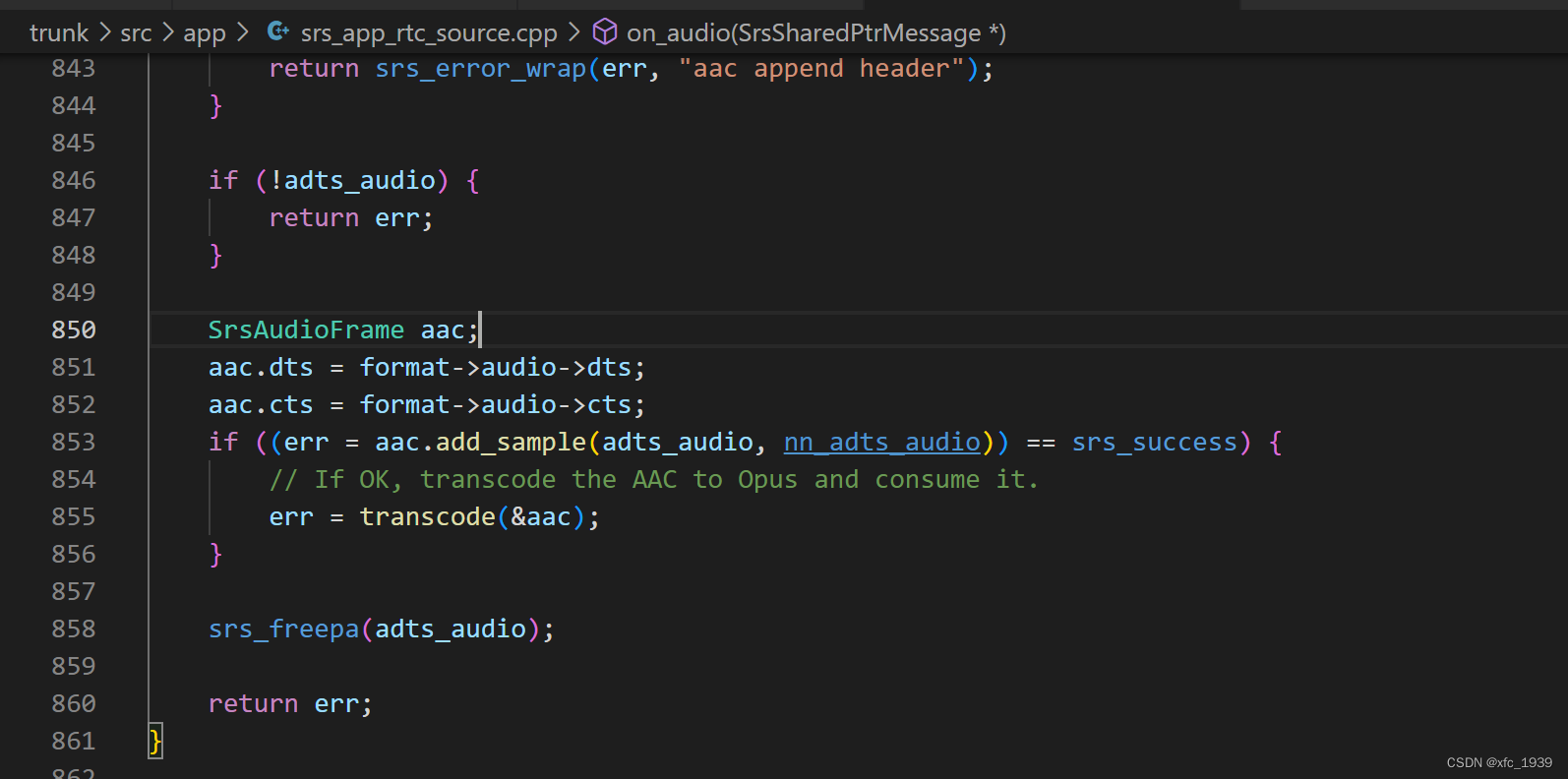Click add_sample method call
Viewport: 1568px width, 779px height.
click(x=512, y=443)
